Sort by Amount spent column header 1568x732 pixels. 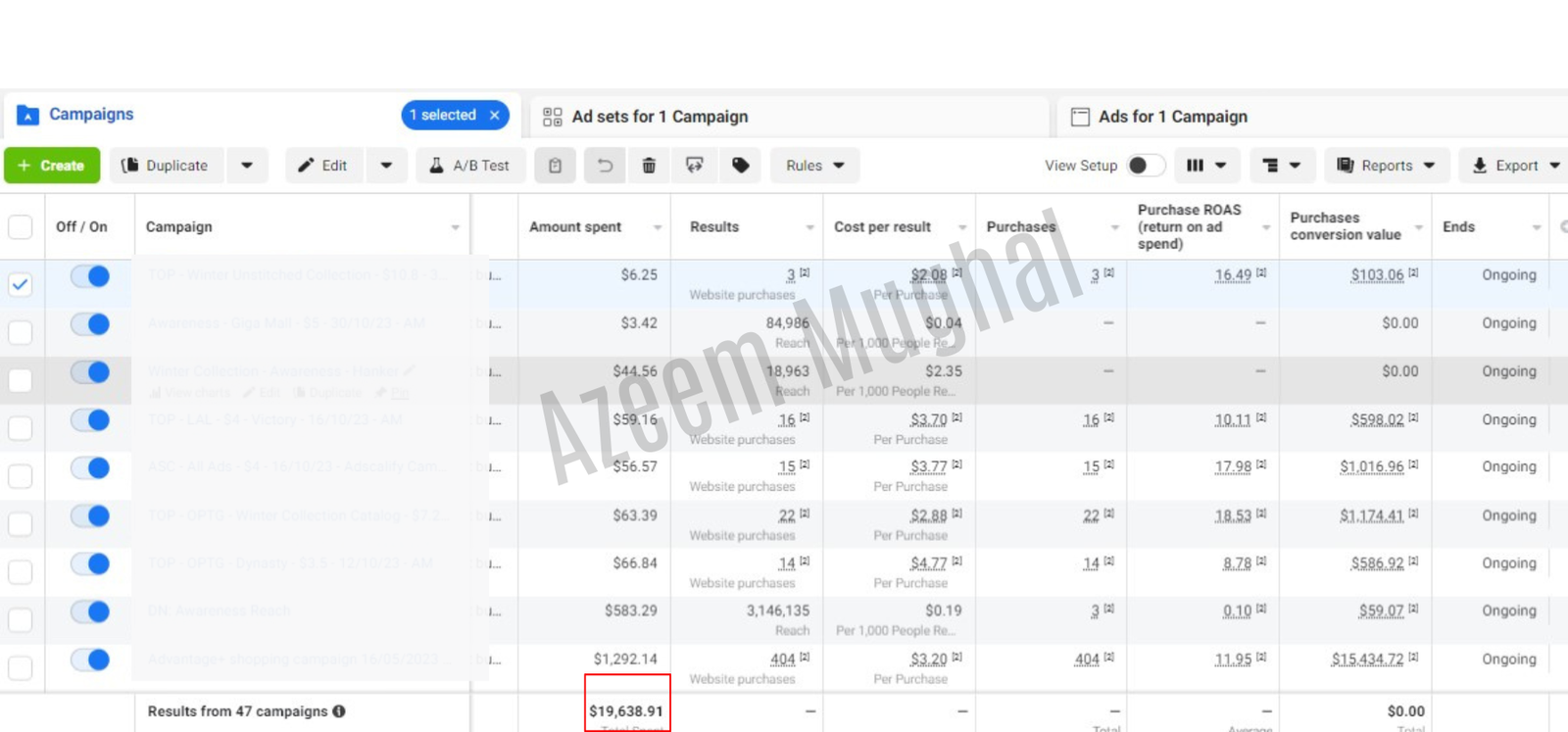click(575, 227)
